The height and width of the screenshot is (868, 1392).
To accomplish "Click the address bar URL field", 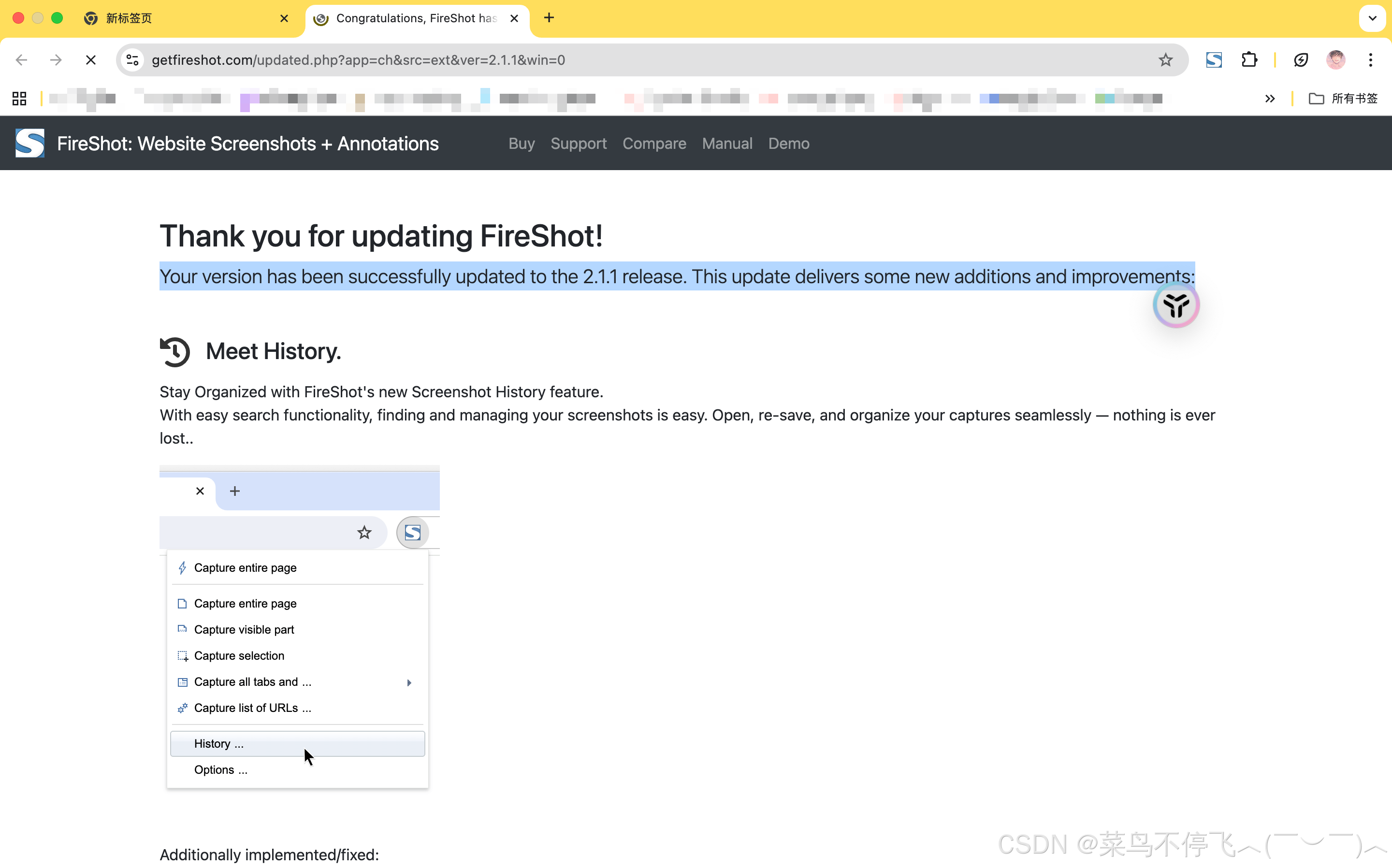I will pyautogui.click(x=631, y=60).
